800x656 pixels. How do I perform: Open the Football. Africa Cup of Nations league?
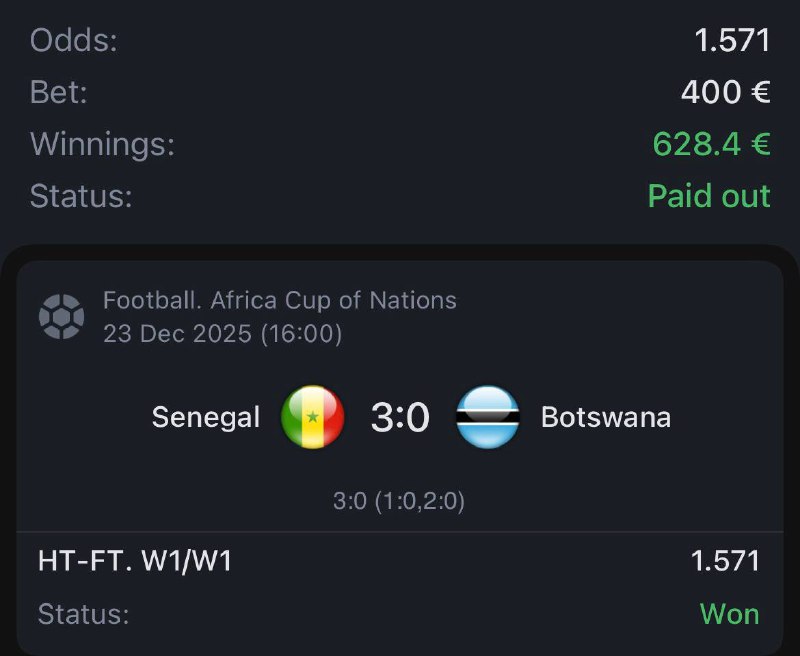click(280, 300)
